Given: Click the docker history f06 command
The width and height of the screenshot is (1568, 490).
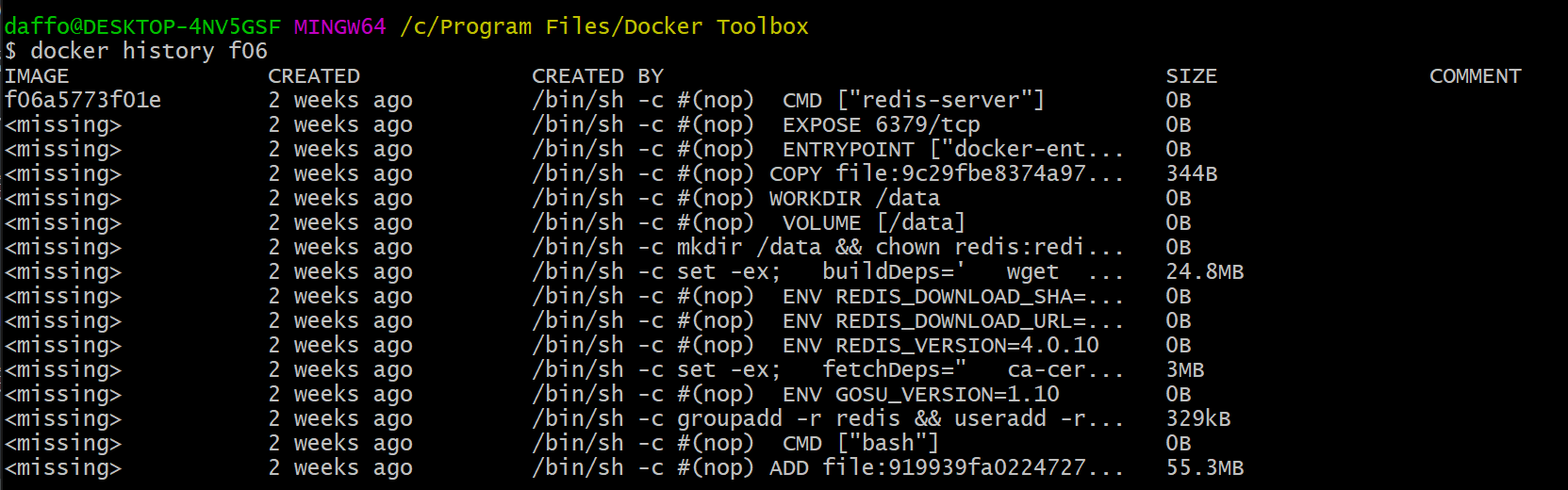Looking at the screenshot, I should pyautogui.click(x=149, y=51).
